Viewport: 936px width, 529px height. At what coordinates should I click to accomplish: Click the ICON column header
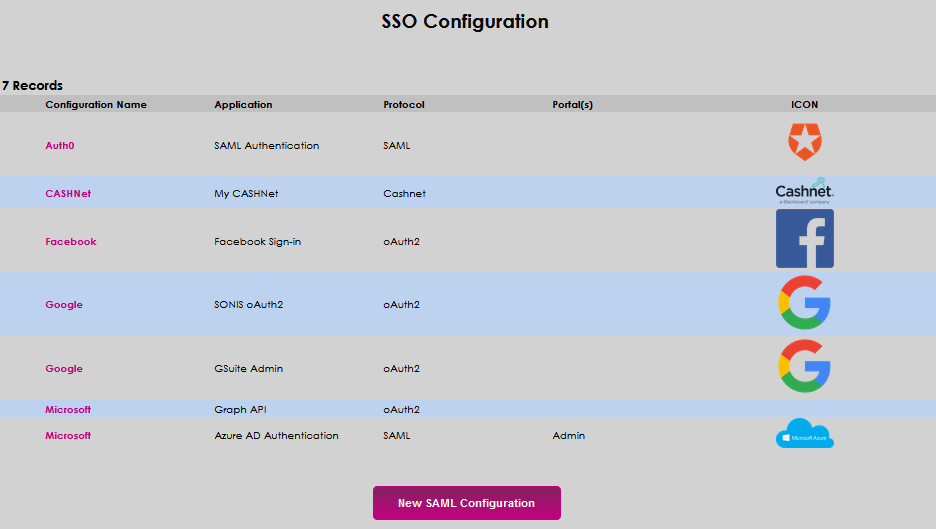804,105
